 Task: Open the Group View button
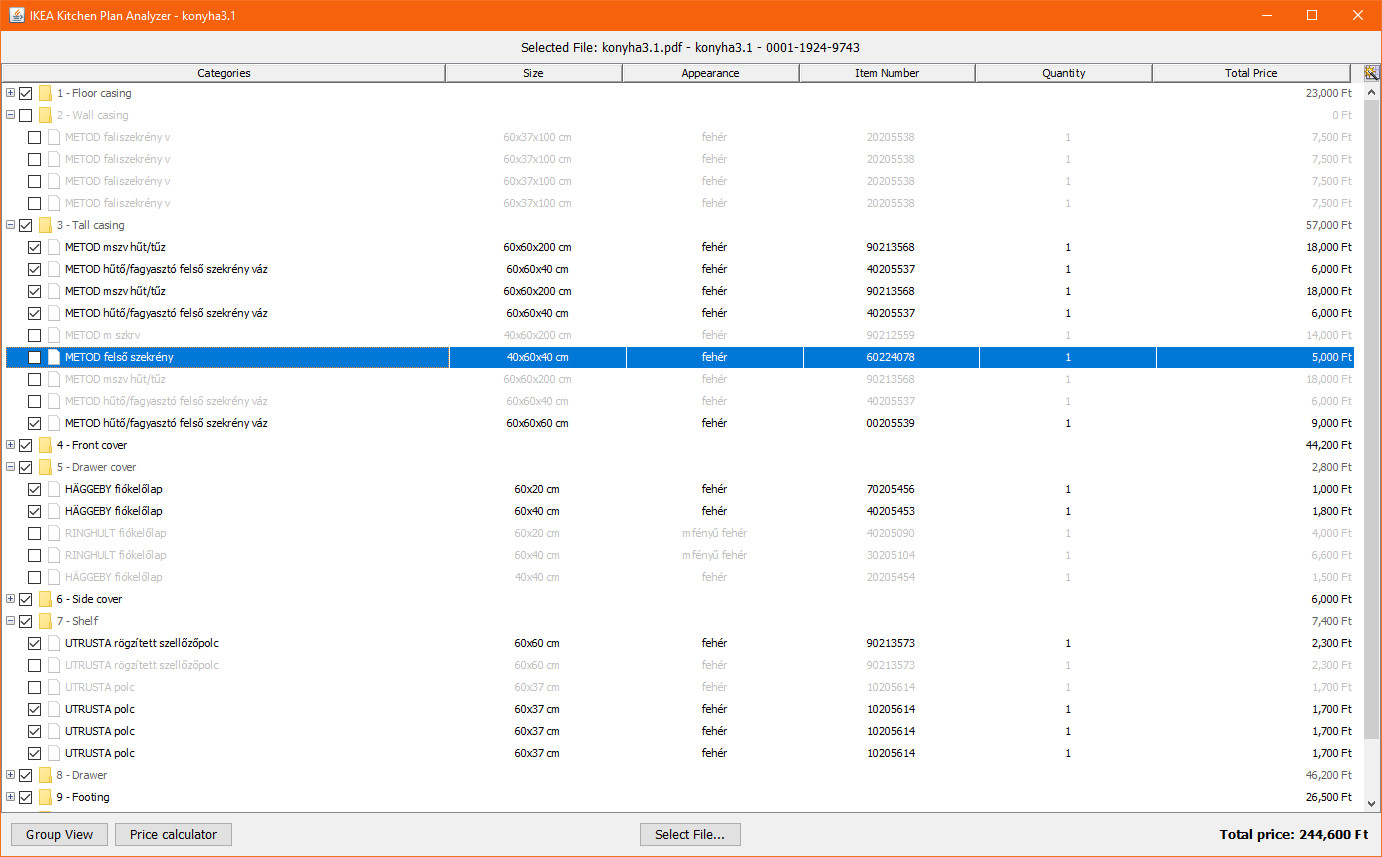pyautogui.click(x=59, y=834)
